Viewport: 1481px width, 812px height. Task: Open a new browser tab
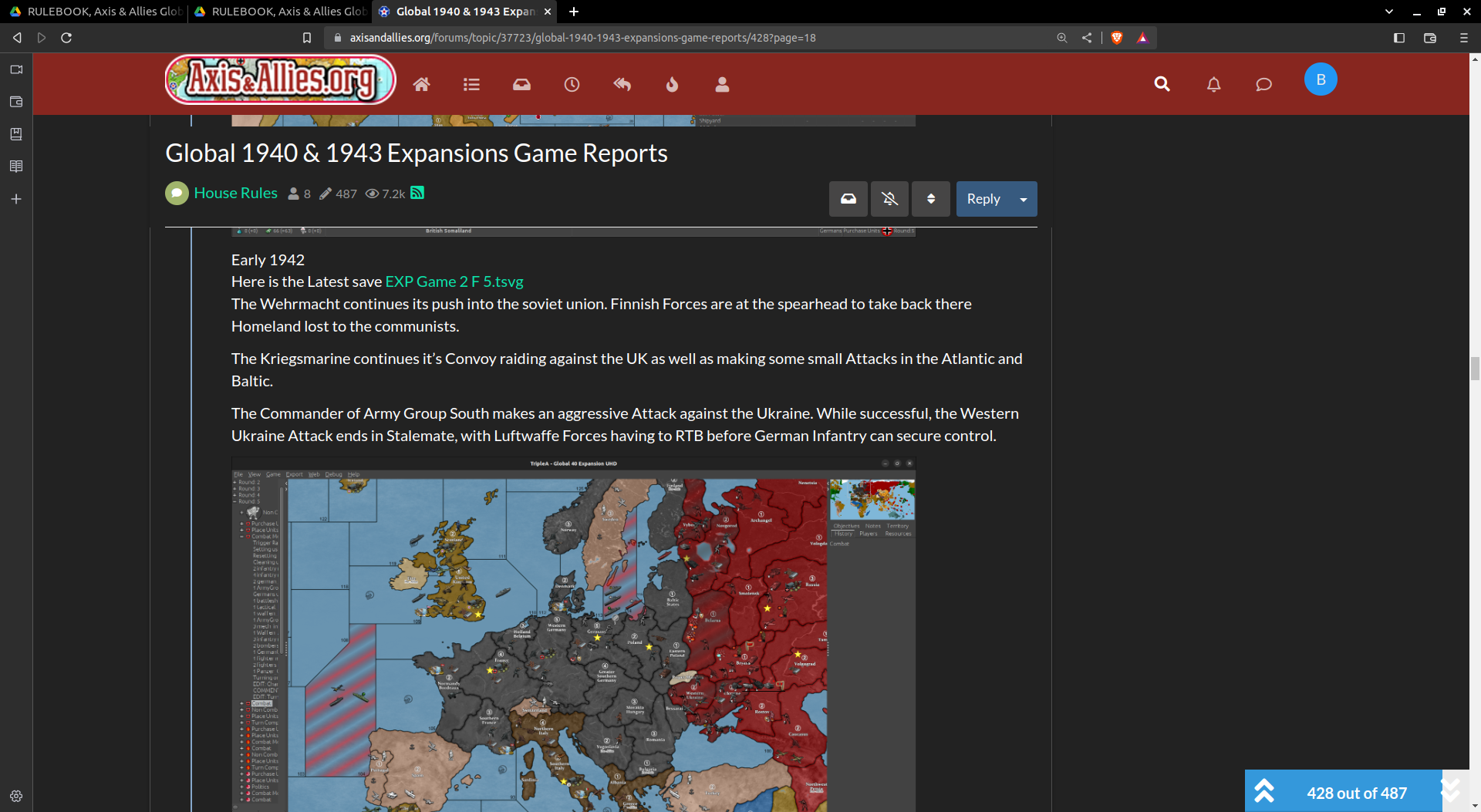pos(573,12)
